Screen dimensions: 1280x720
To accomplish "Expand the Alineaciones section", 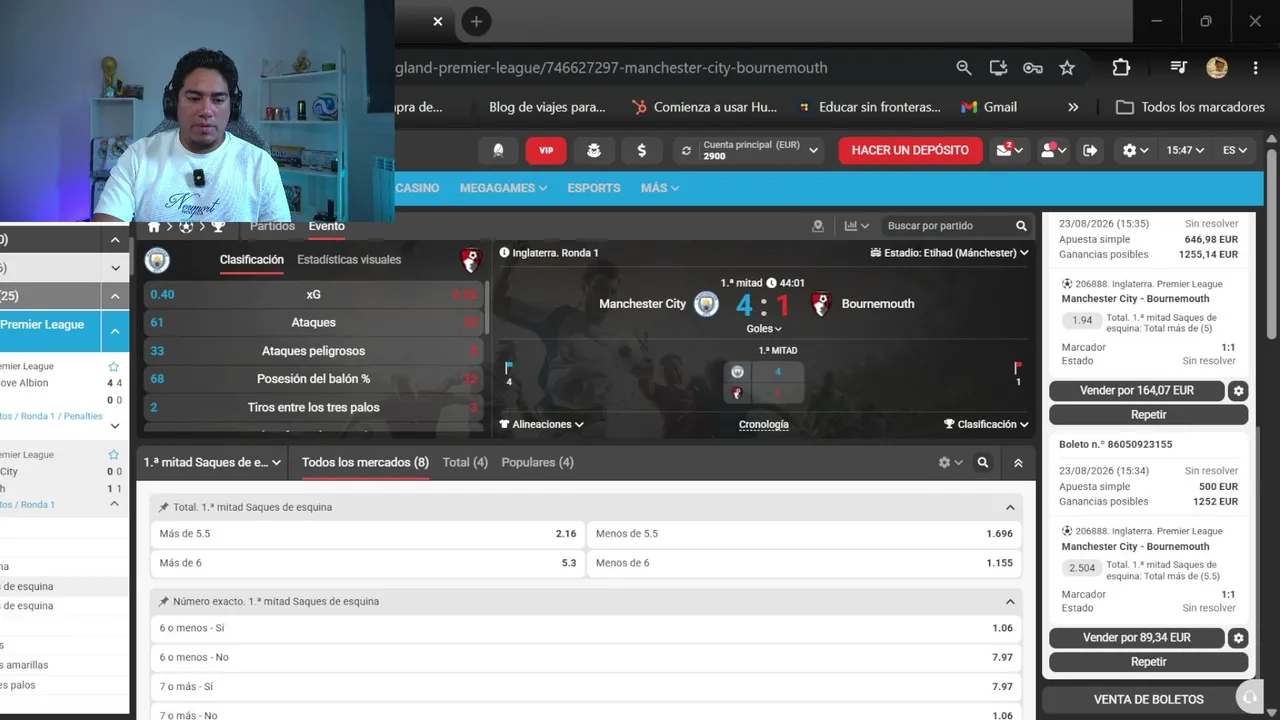I will click(x=542, y=424).
